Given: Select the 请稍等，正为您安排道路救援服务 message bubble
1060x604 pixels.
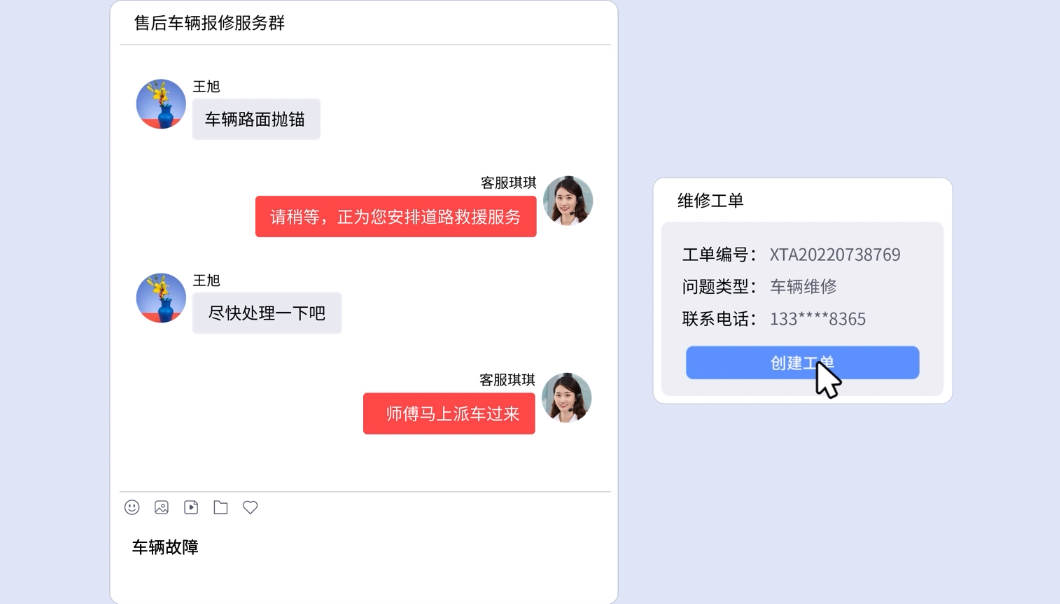Looking at the screenshot, I should pos(396,217).
